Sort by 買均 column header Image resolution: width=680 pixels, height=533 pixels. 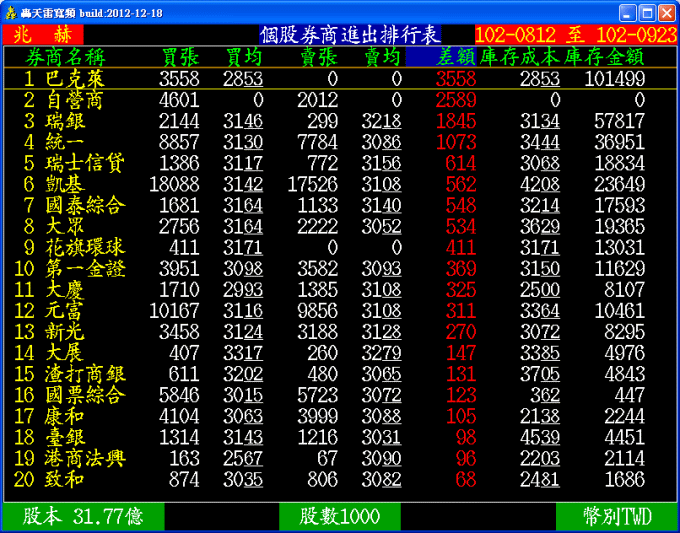(x=244, y=57)
